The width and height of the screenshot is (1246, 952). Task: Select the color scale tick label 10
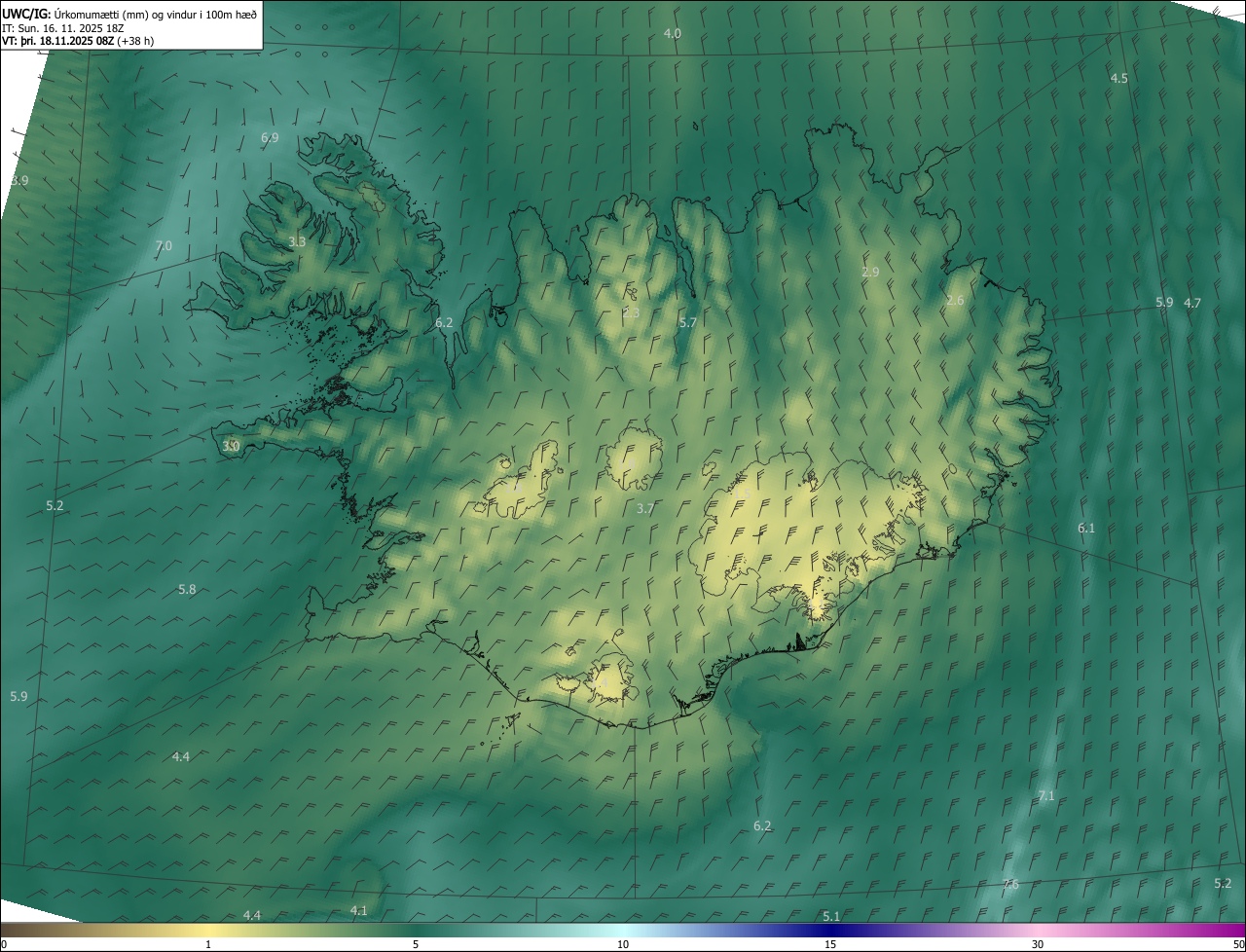tap(623, 945)
